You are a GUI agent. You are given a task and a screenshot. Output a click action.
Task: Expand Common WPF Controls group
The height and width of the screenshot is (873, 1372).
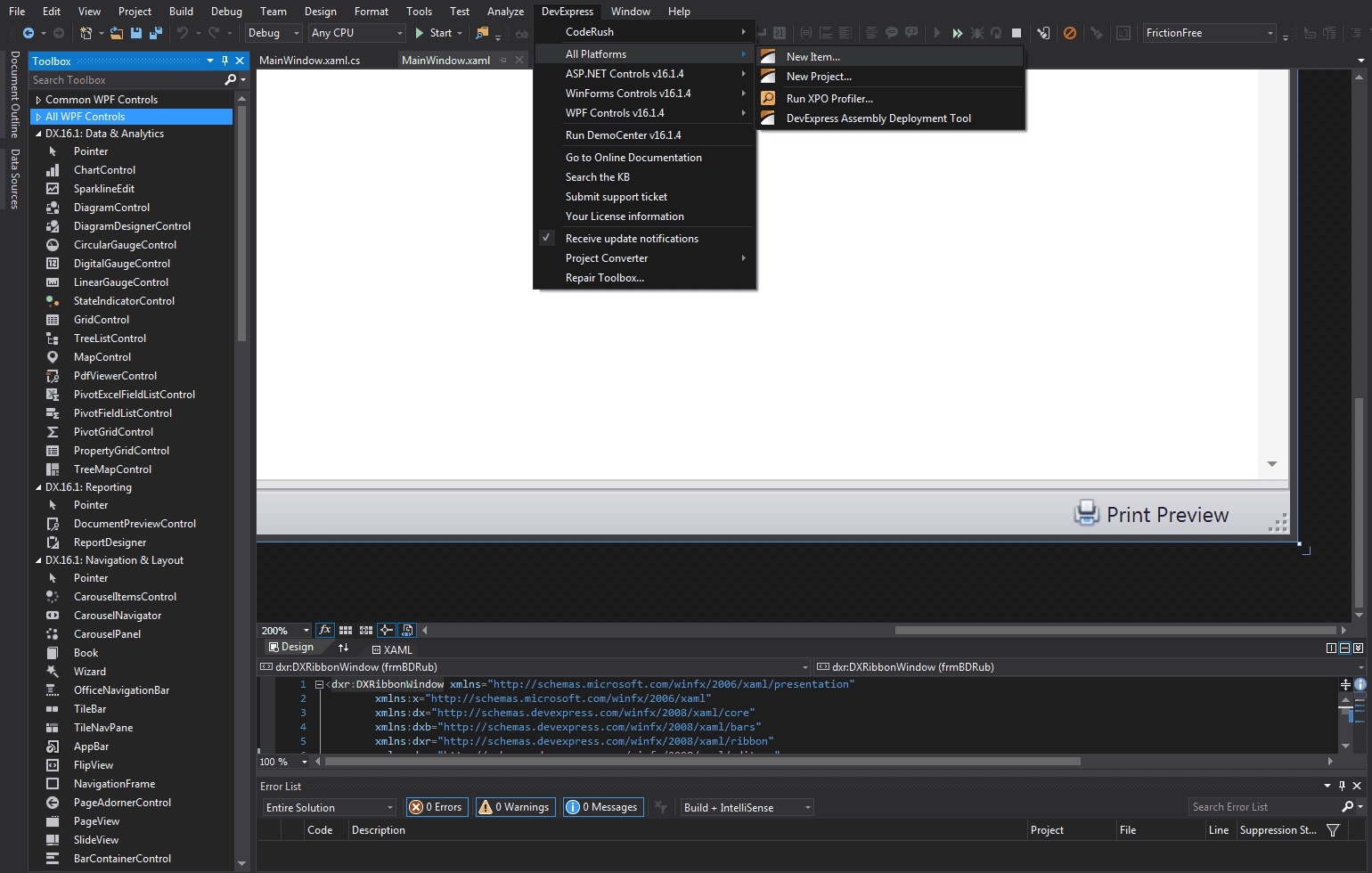coord(38,100)
